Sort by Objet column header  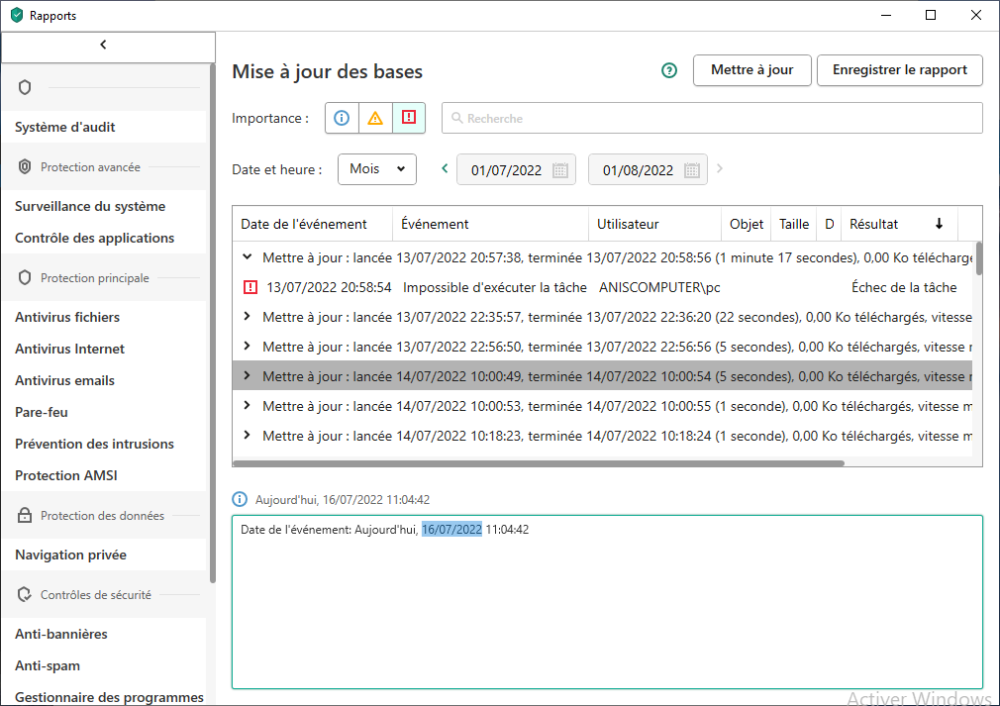746,224
